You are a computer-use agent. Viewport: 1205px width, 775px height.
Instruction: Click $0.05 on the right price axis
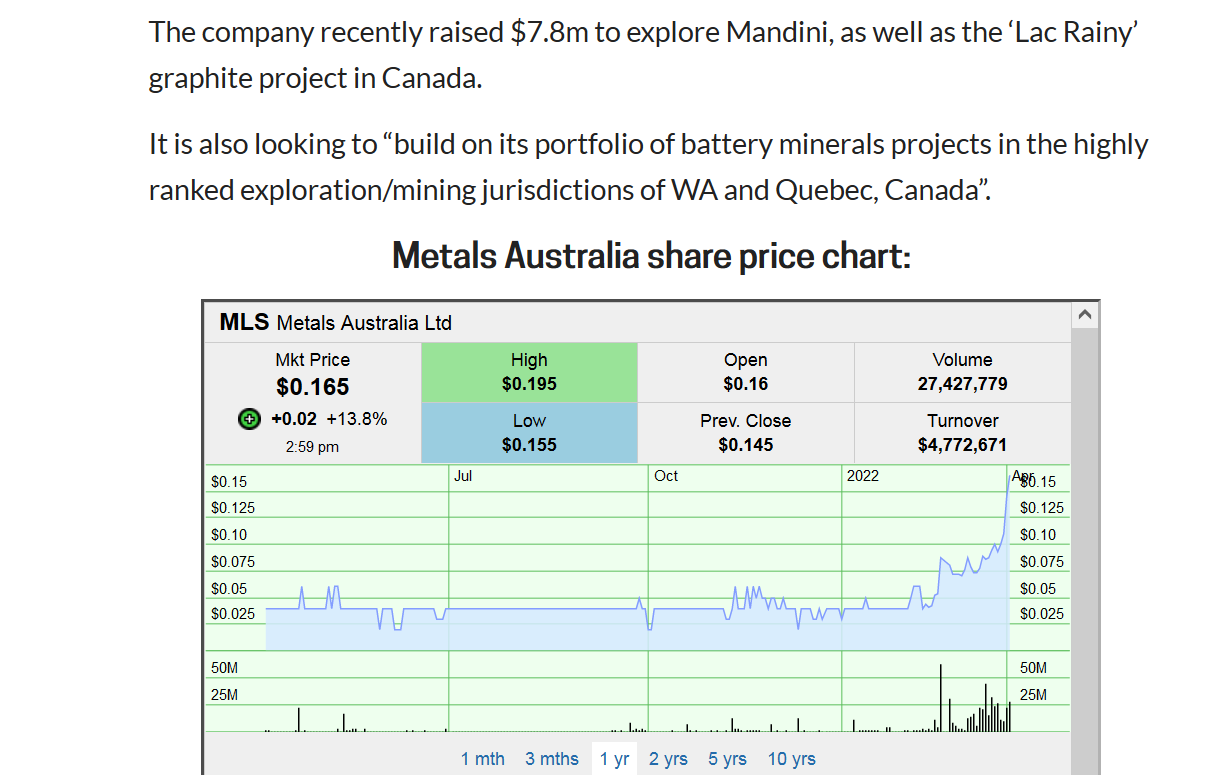coord(1038,589)
